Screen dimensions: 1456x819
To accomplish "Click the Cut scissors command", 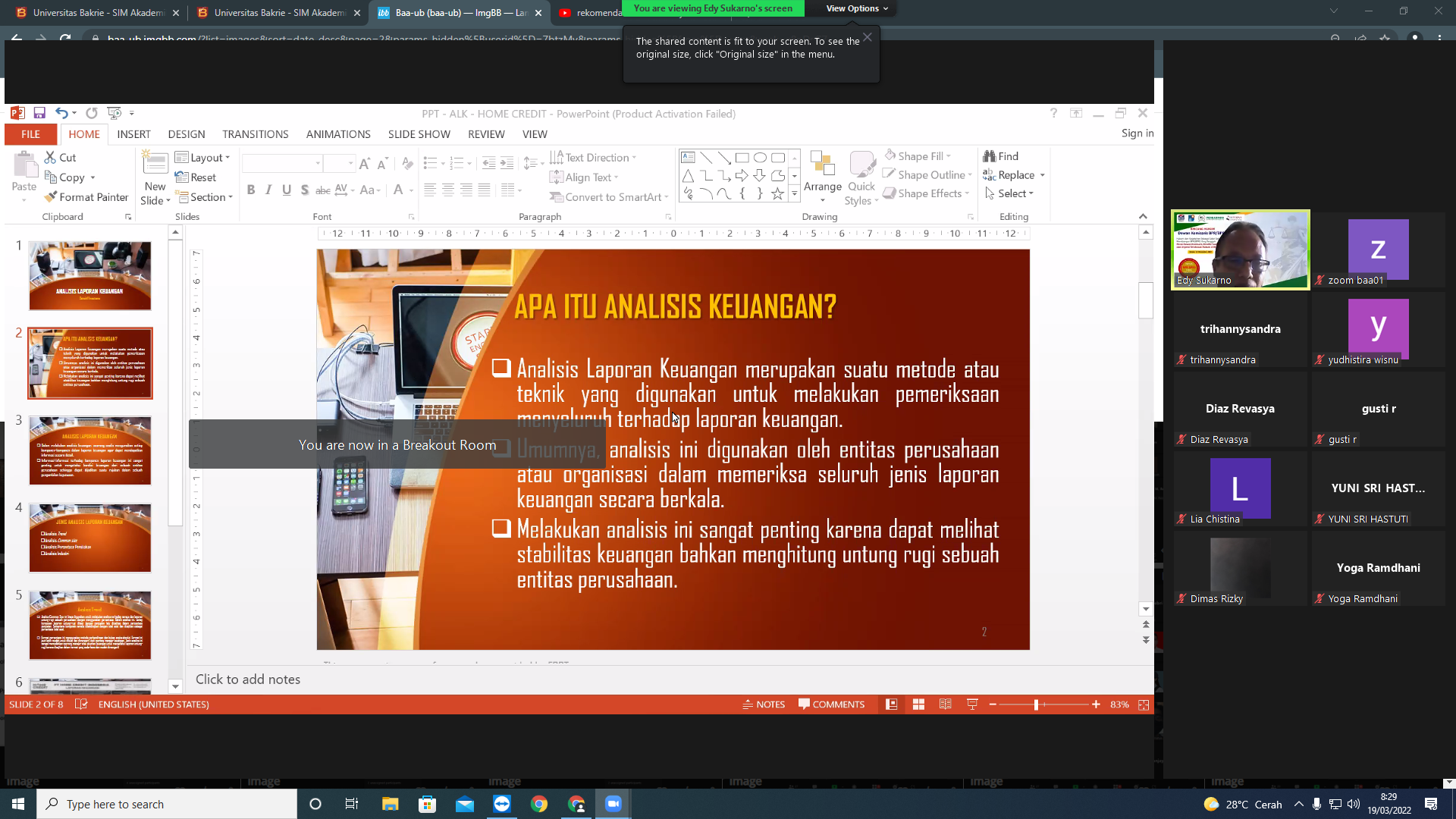I will 60,157.
